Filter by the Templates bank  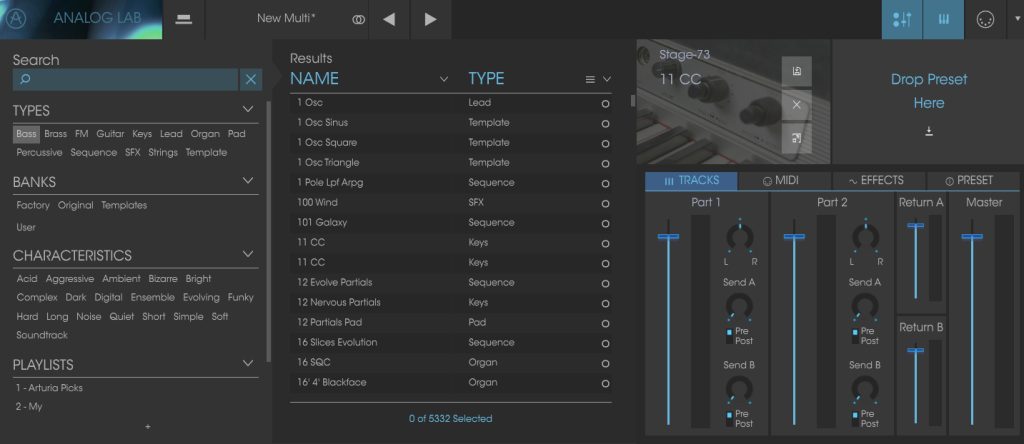click(124, 205)
